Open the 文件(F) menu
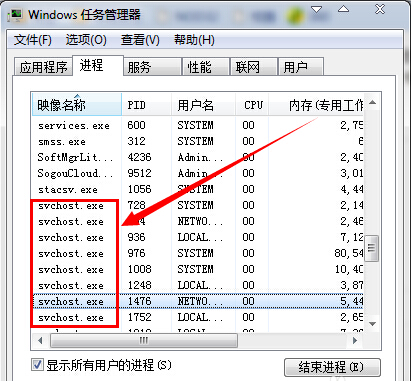Viewport: 412px width, 381px height. 33,40
